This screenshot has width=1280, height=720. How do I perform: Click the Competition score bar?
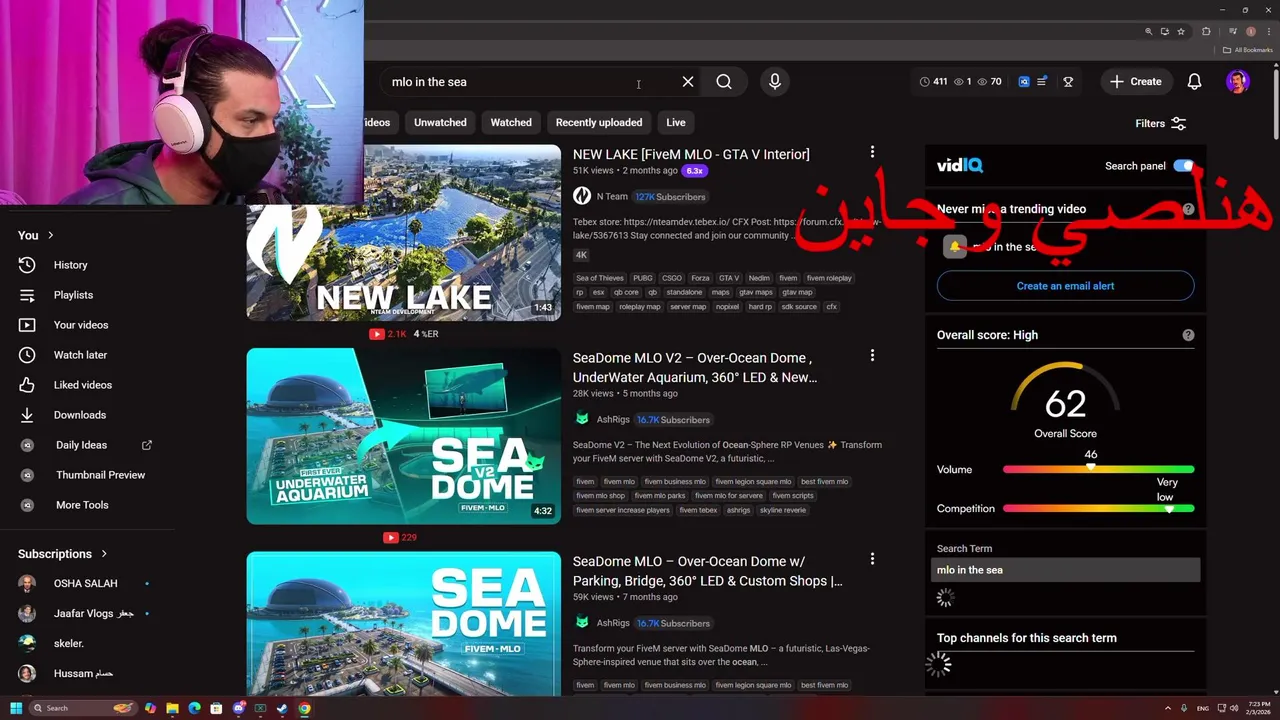[1098, 508]
